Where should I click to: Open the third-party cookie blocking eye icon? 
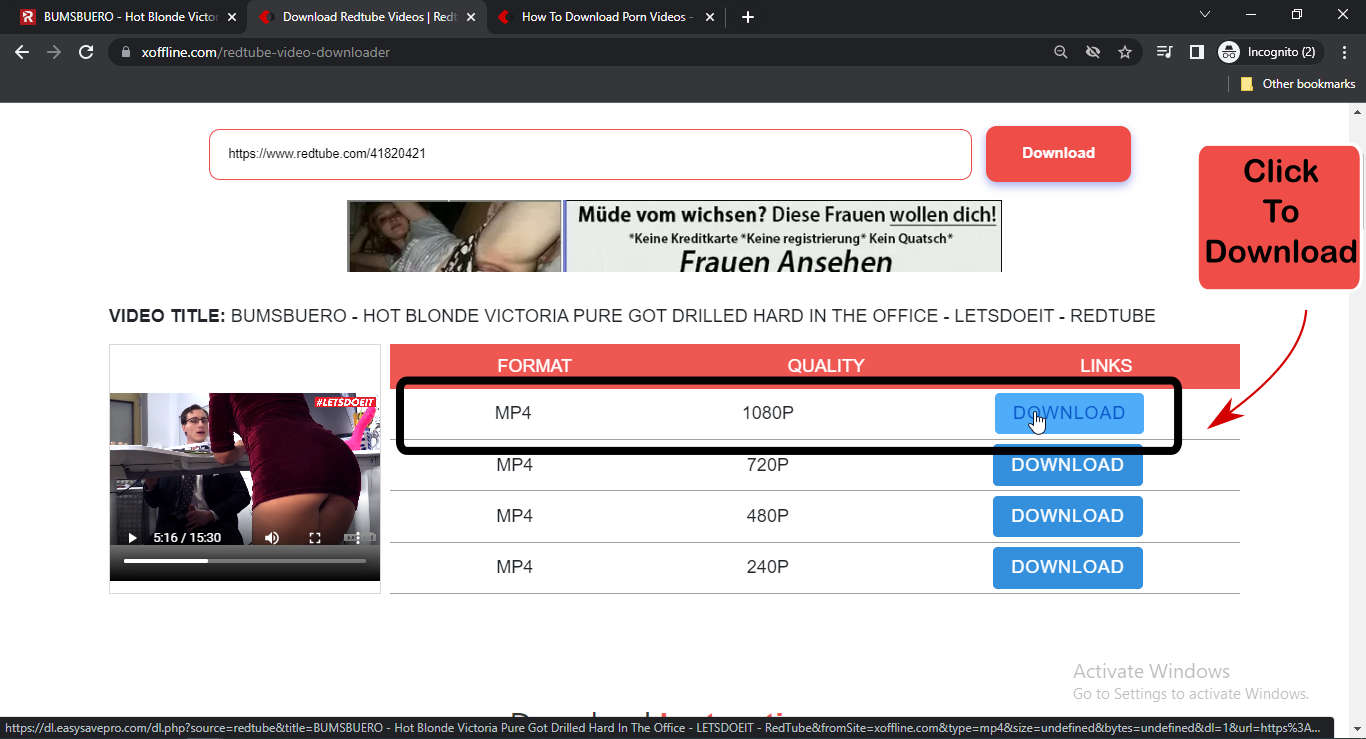(1093, 52)
